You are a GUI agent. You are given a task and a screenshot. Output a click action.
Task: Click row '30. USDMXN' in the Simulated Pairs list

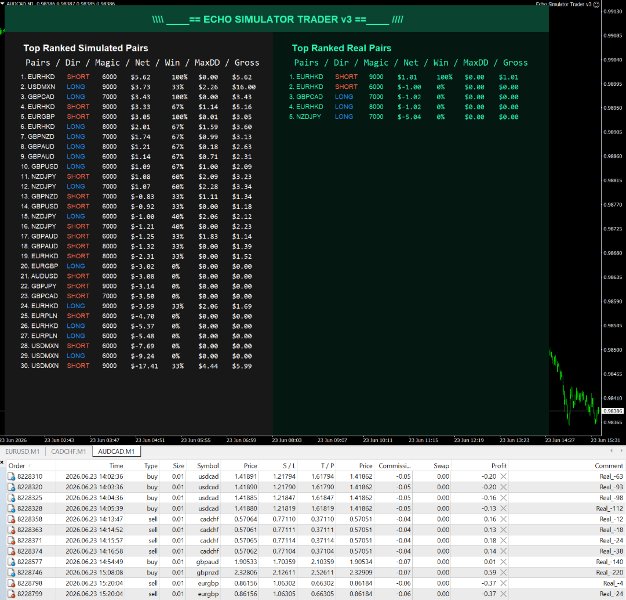[138, 366]
